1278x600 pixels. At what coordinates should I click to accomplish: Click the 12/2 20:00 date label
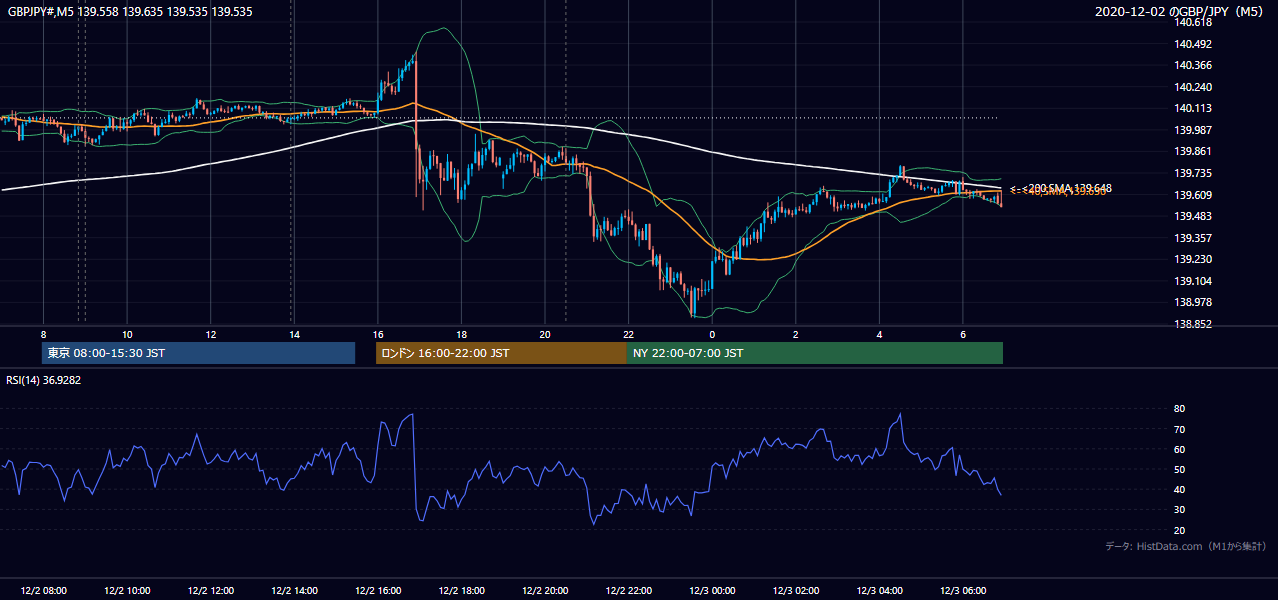tap(545, 591)
